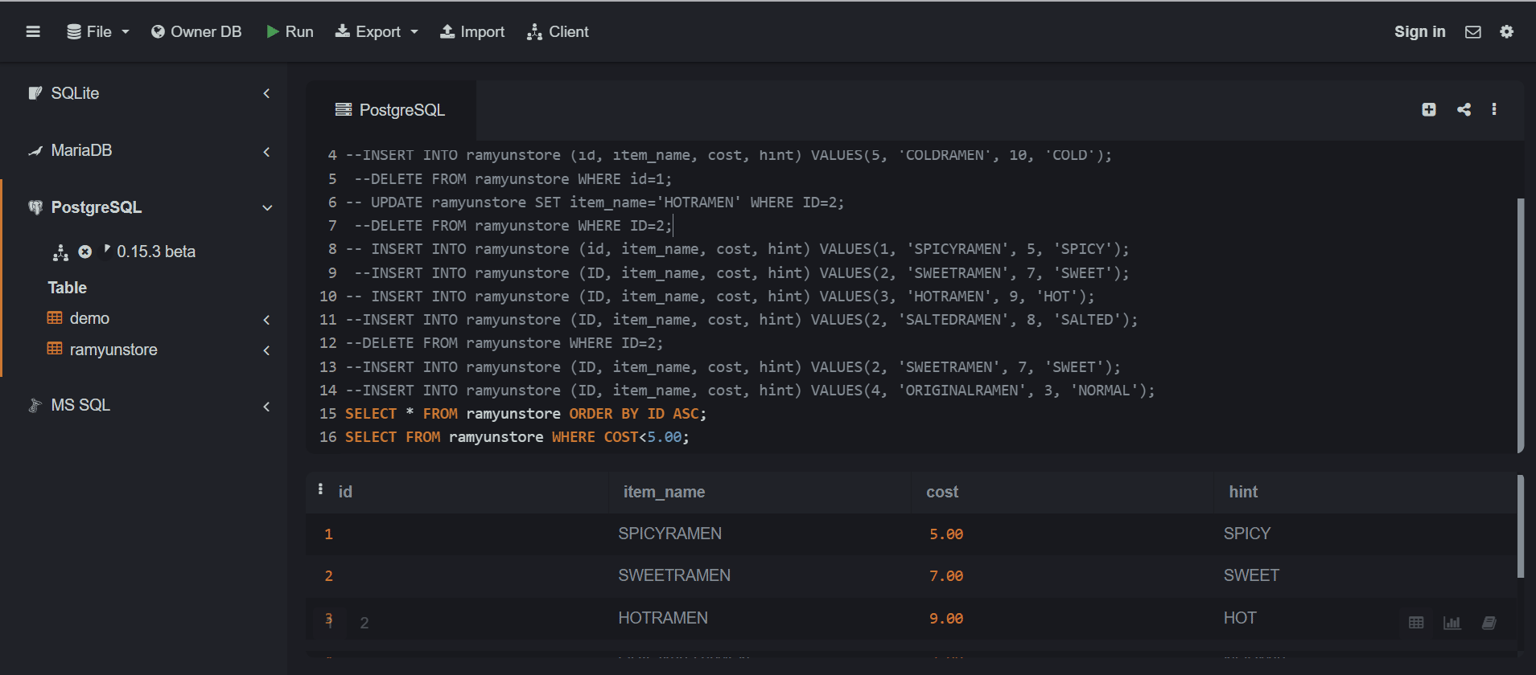Click the Table heading in sidebar
The width and height of the screenshot is (1536, 675).
click(67, 288)
